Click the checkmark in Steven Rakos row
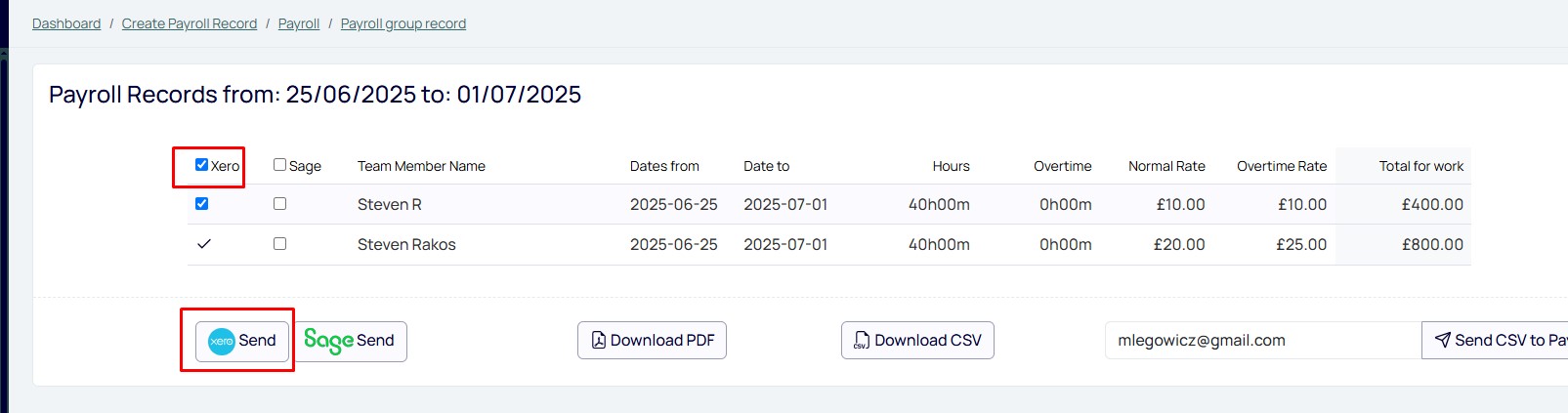Screen dimensions: 1568x413 [204, 244]
